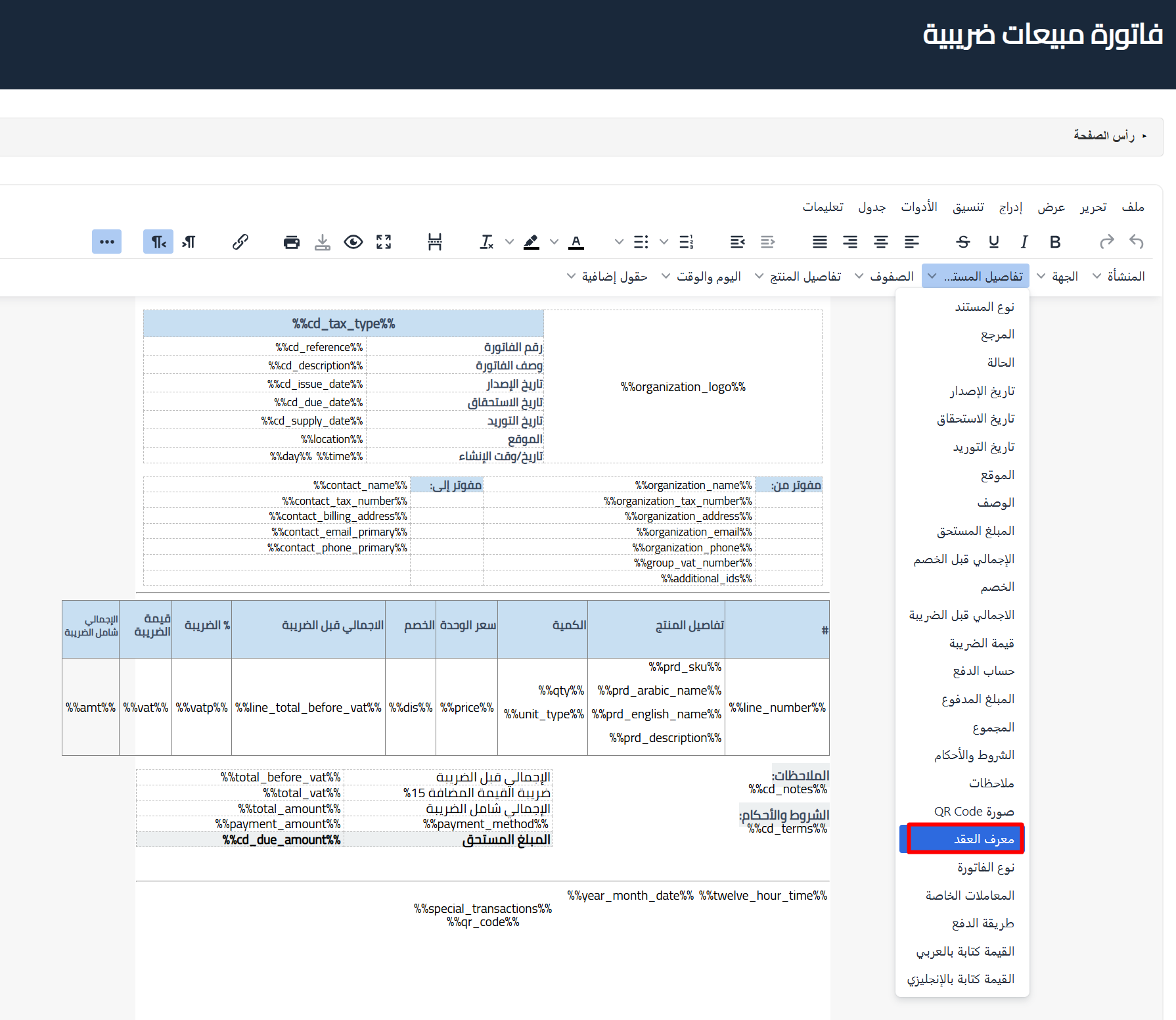Open the bullet list style dropdown arrow
1176x1020 pixels.
tap(619, 242)
